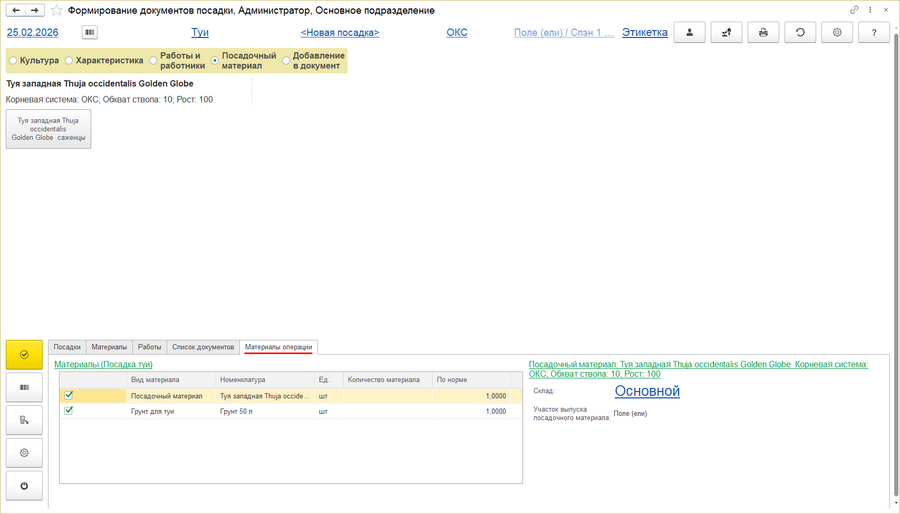Image resolution: width=900 pixels, height=514 pixels.
Task: Open help with the question mark button
Action: point(874,33)
